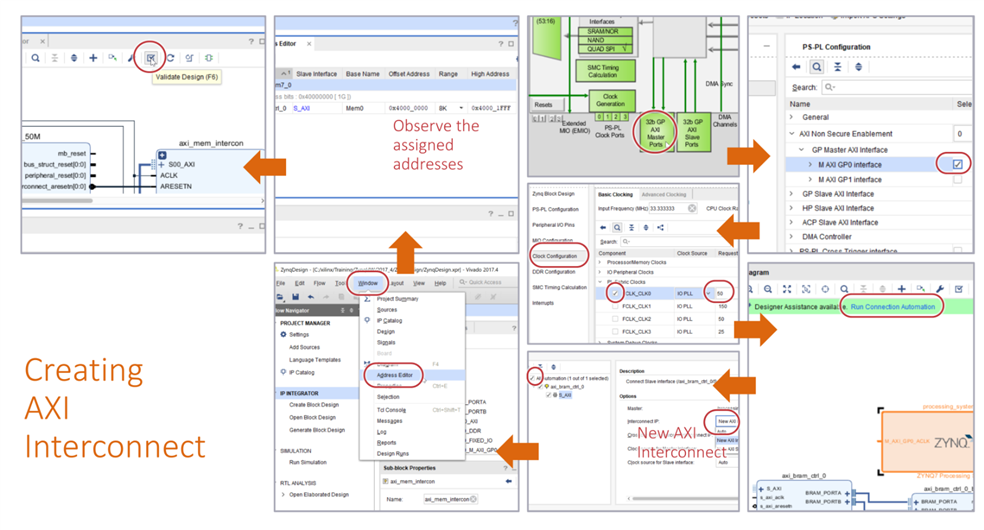The width and height of the screenshot is (984, 530).
Task: Open Clock Configuration page in sidebar
Action: click(555, 256)
